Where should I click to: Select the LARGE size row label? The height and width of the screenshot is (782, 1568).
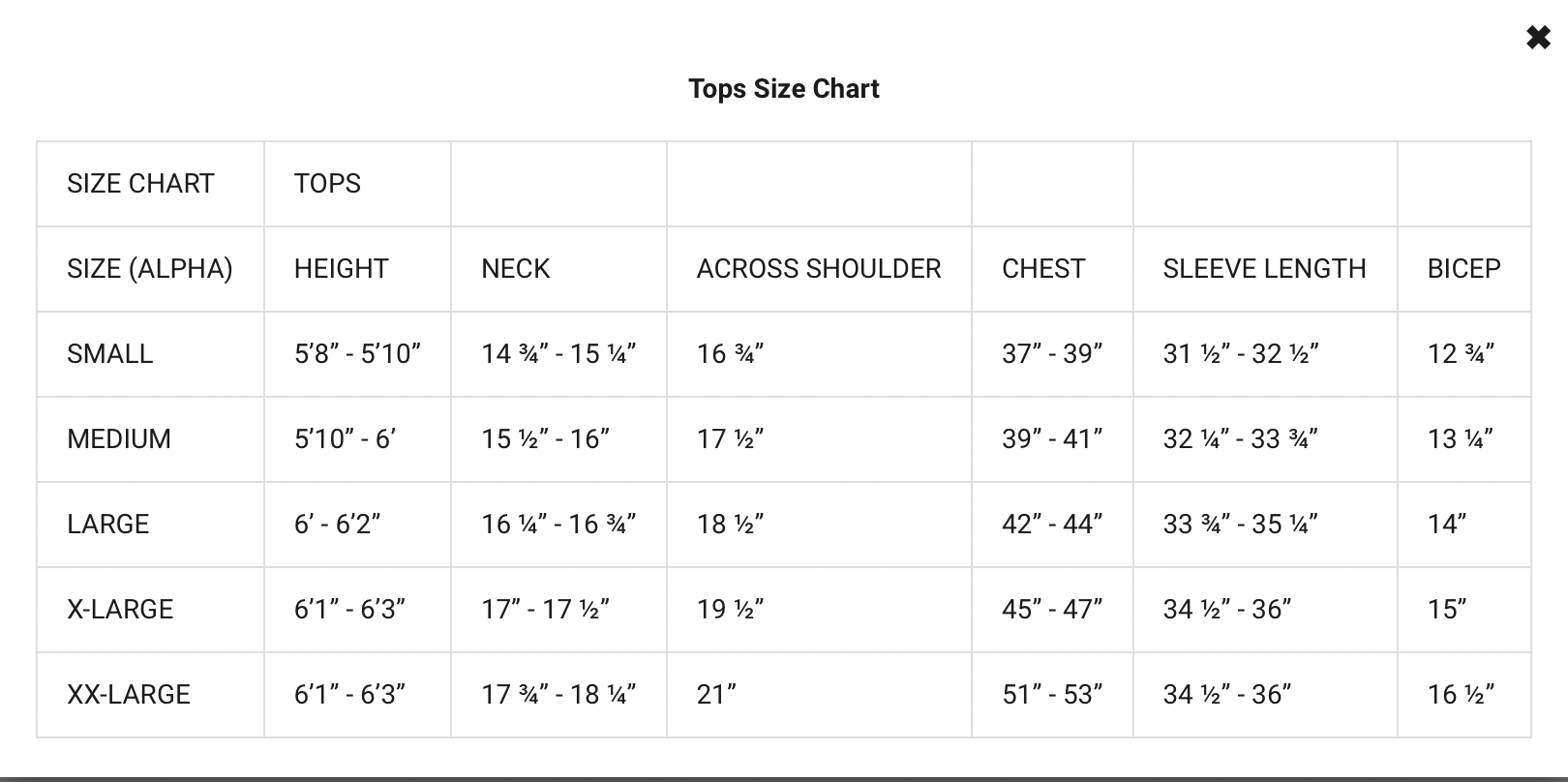coord(108,524)
